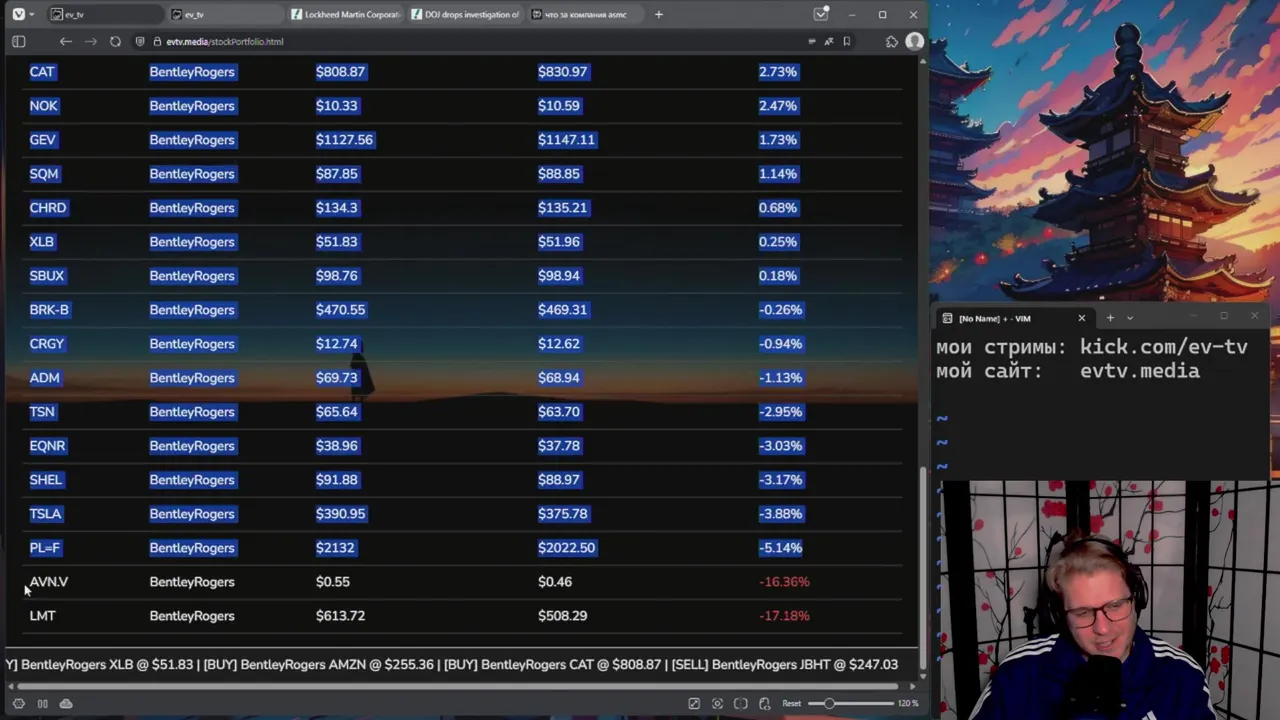Click terminal icon on VIM tab

(947, 318)
